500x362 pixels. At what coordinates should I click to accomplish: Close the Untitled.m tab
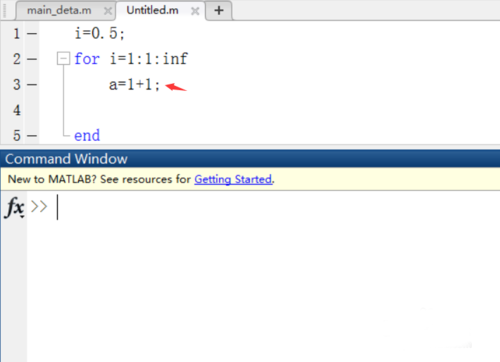click(195, 11)
